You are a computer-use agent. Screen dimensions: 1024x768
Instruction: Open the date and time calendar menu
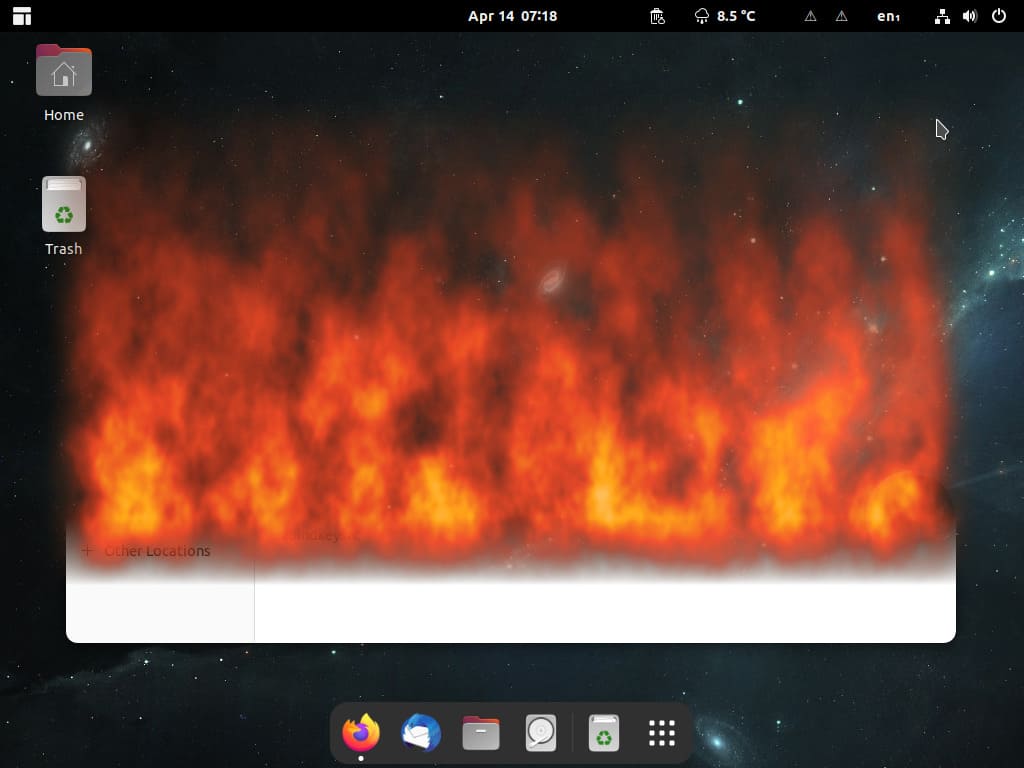pos(513,16)
